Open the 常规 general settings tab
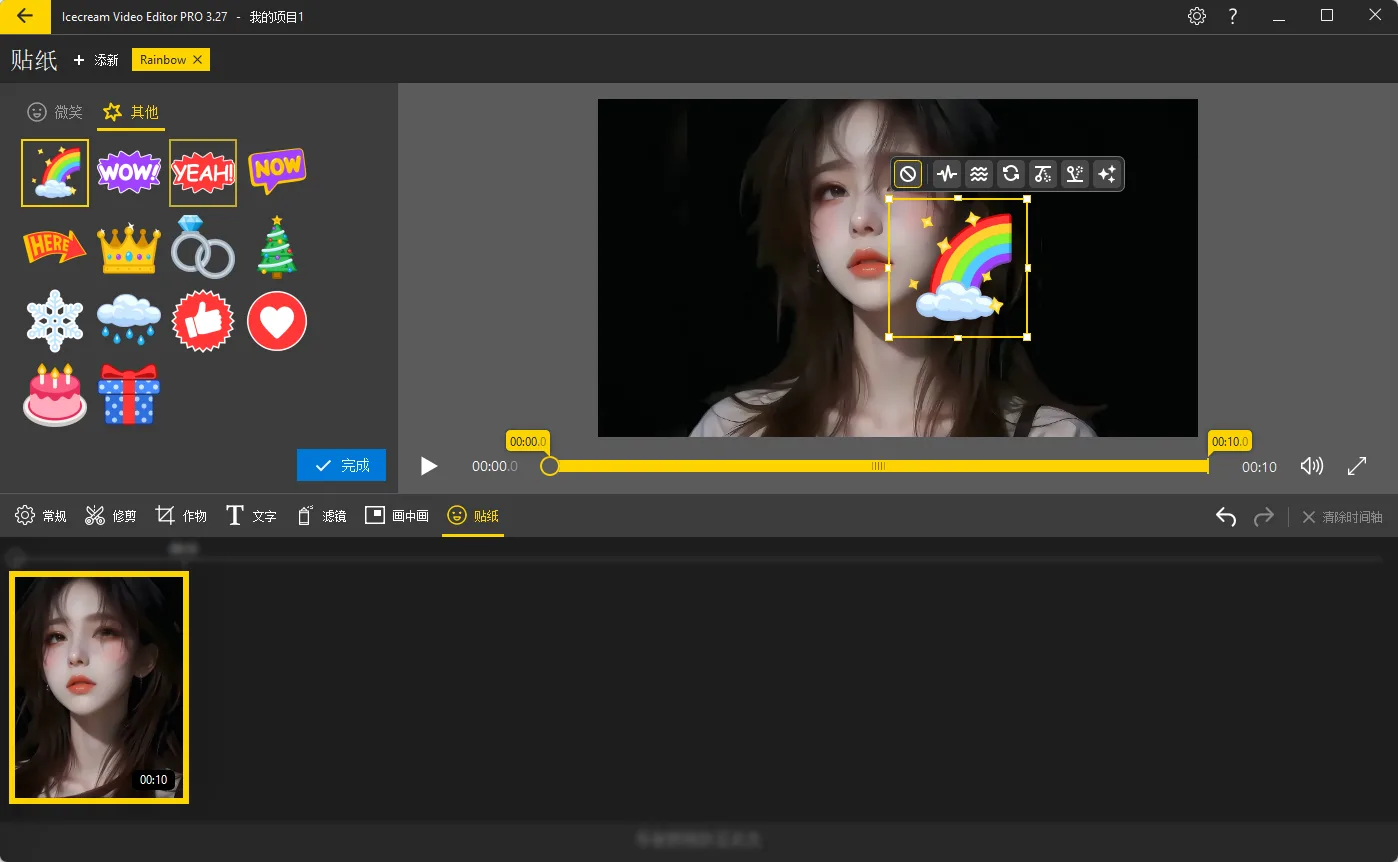Viewport: 1398px width, 862px height. pos(41,516)
